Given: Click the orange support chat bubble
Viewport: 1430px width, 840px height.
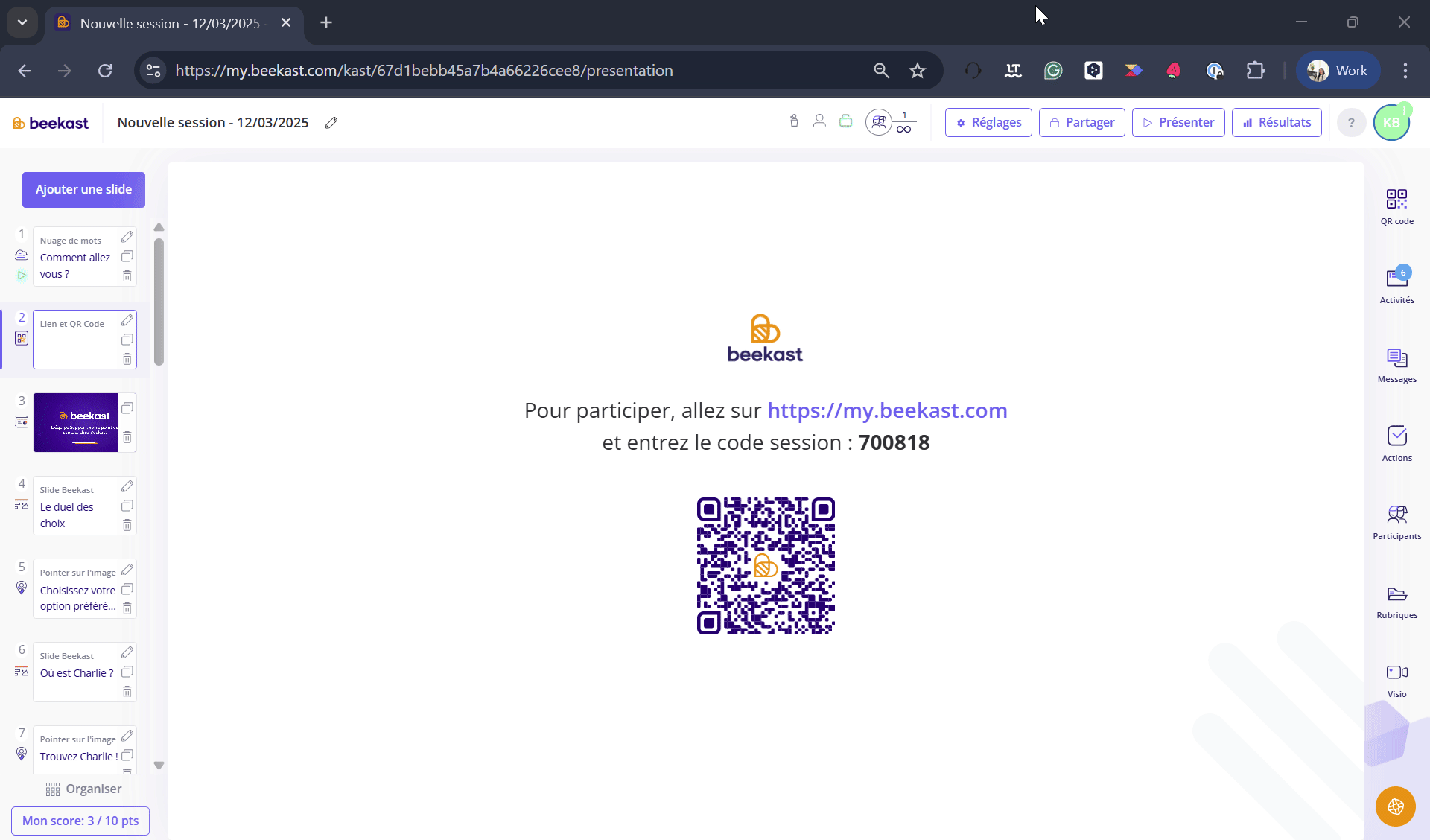Looking at the screenshot, I should [x=1396, y=806].
